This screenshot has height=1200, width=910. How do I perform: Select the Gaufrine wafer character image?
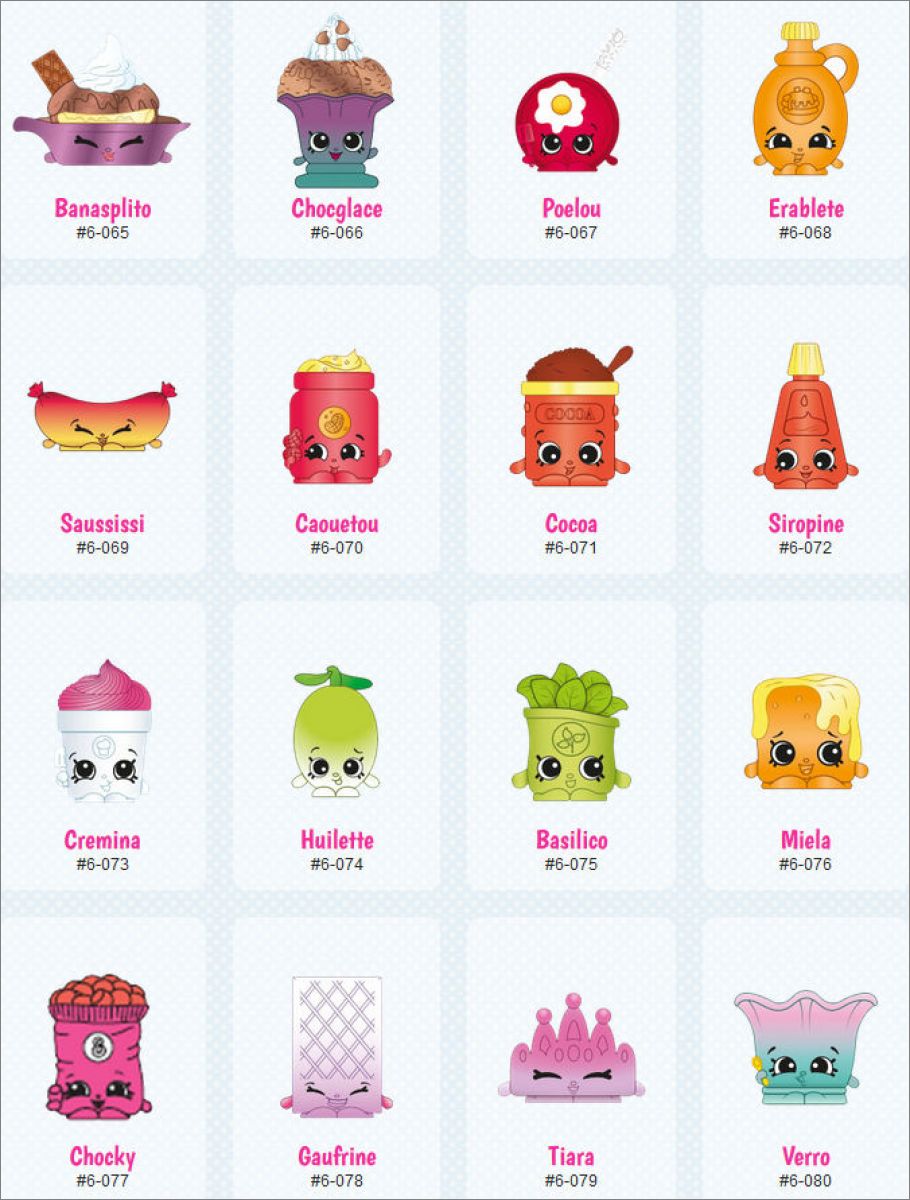click(x=336, y=1047)
